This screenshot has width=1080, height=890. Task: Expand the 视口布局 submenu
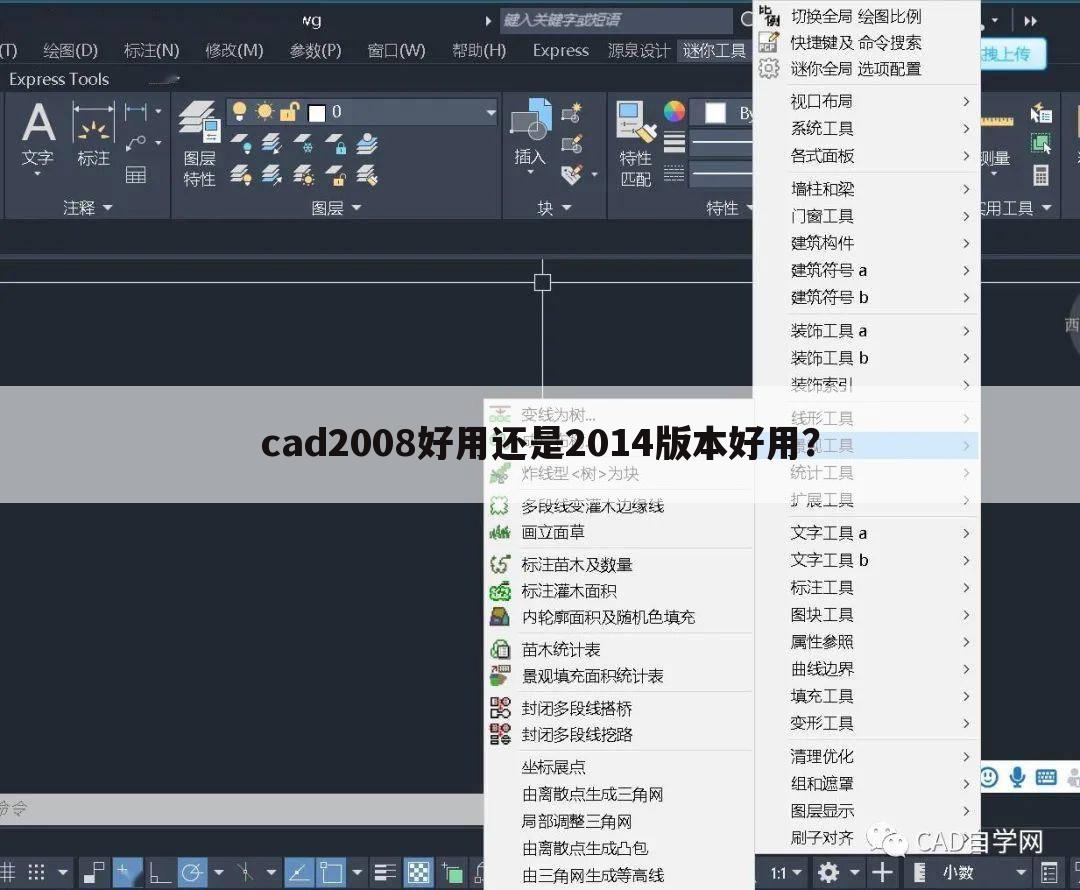(x=867, y=101)
